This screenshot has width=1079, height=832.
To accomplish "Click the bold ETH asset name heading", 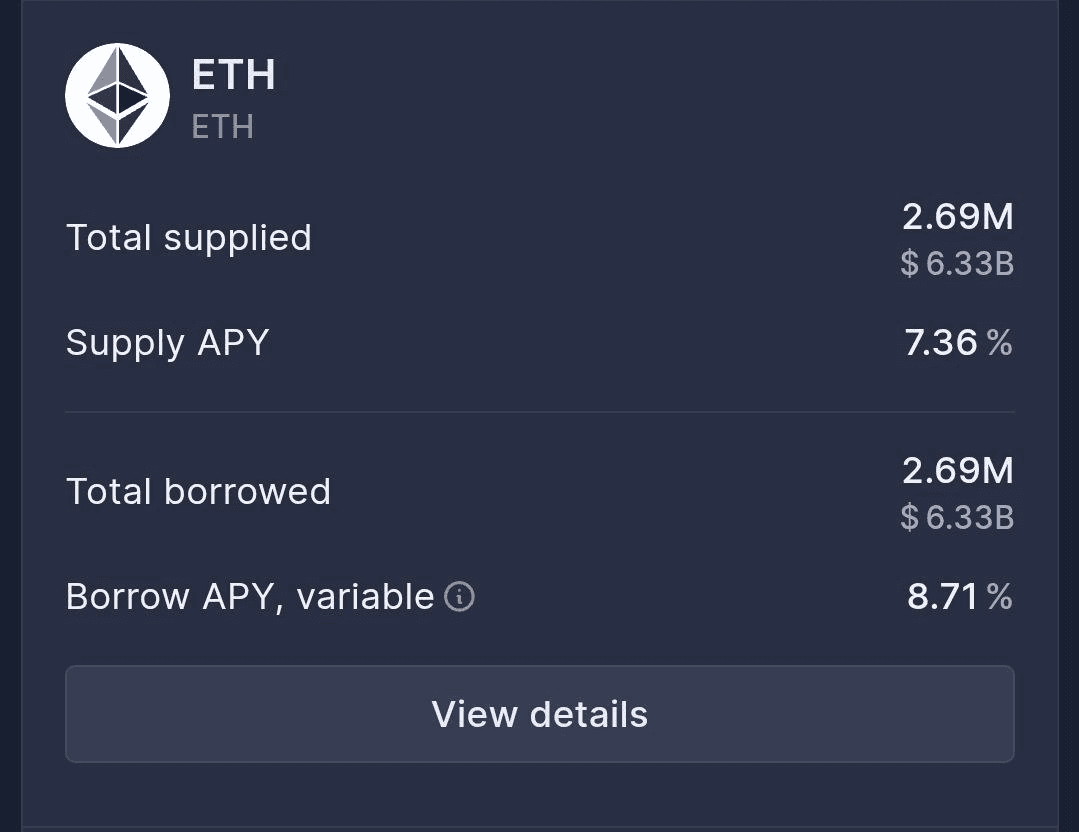I will tap(233, 75).
